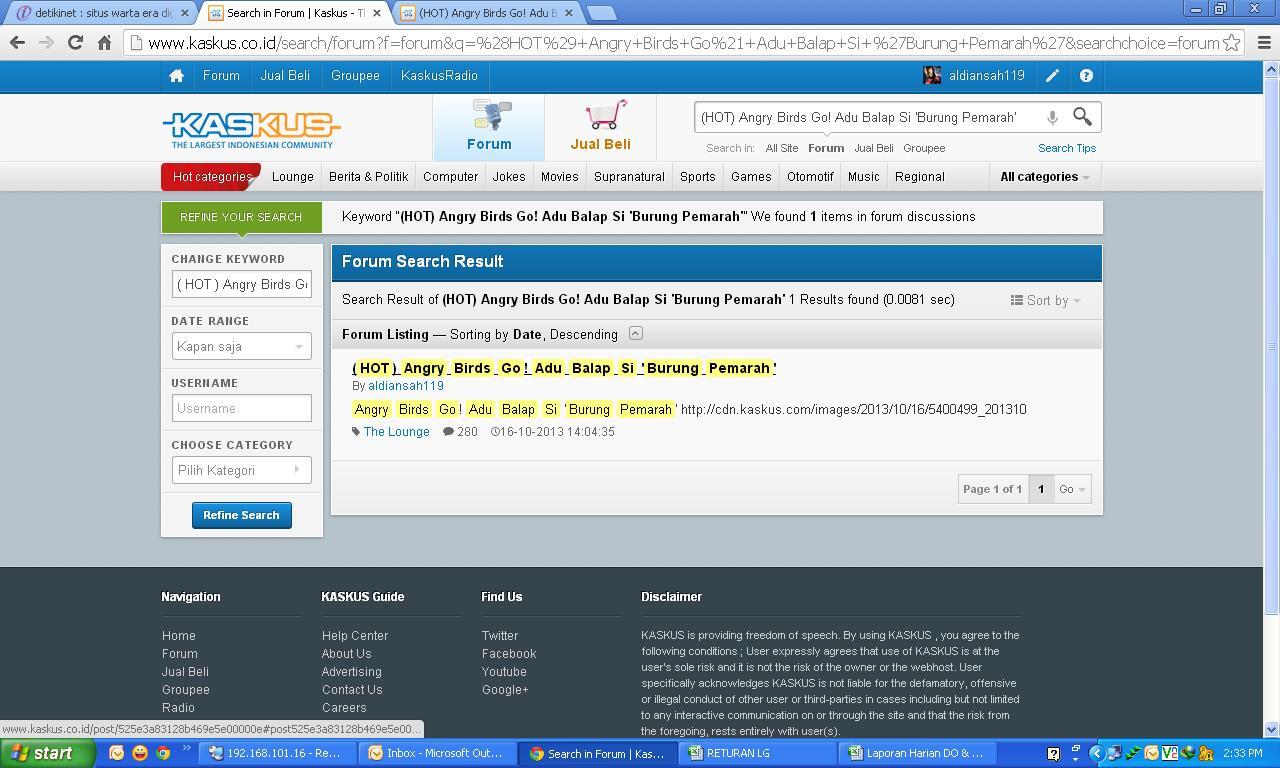Select the Hot categories tab
Screen dimensions: 1280x768
(211, 177)
